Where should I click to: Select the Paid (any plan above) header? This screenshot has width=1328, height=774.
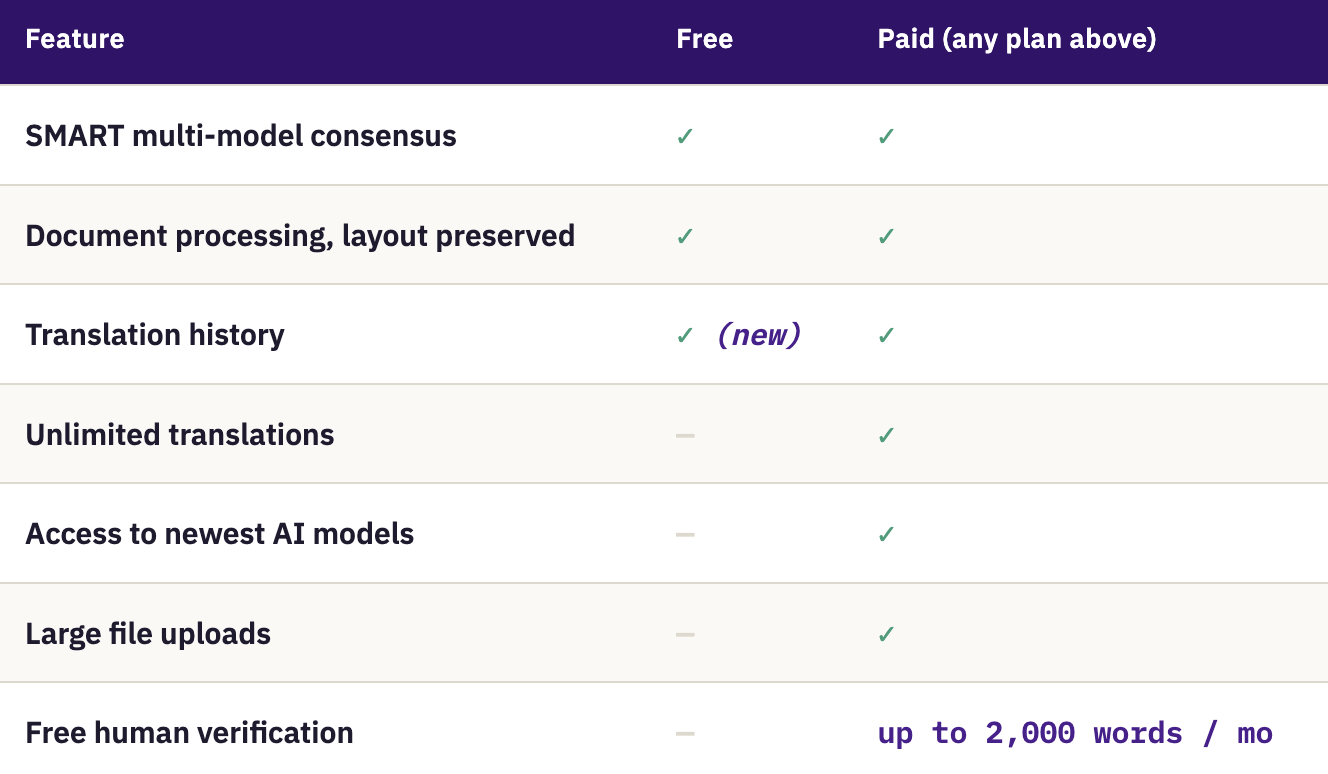[1017, 39]
